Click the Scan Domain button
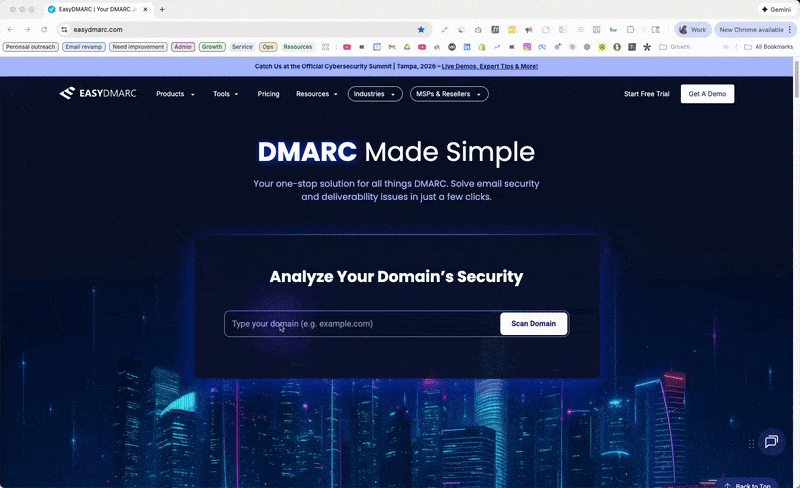Viewport: 800px width, 488px height. 534,324
